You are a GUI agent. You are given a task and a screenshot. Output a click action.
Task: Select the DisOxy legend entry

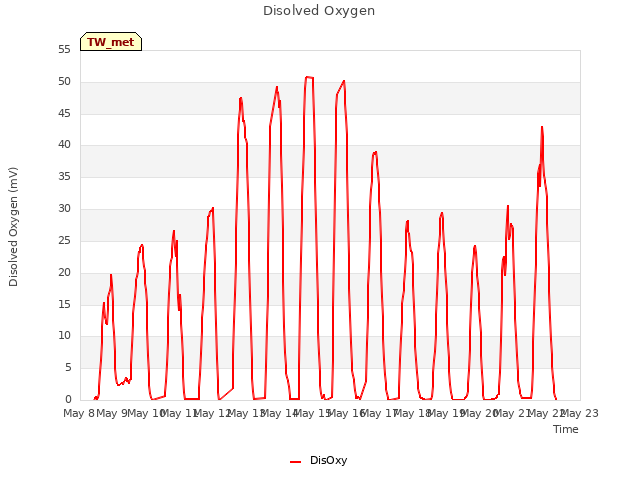(318, 460)
